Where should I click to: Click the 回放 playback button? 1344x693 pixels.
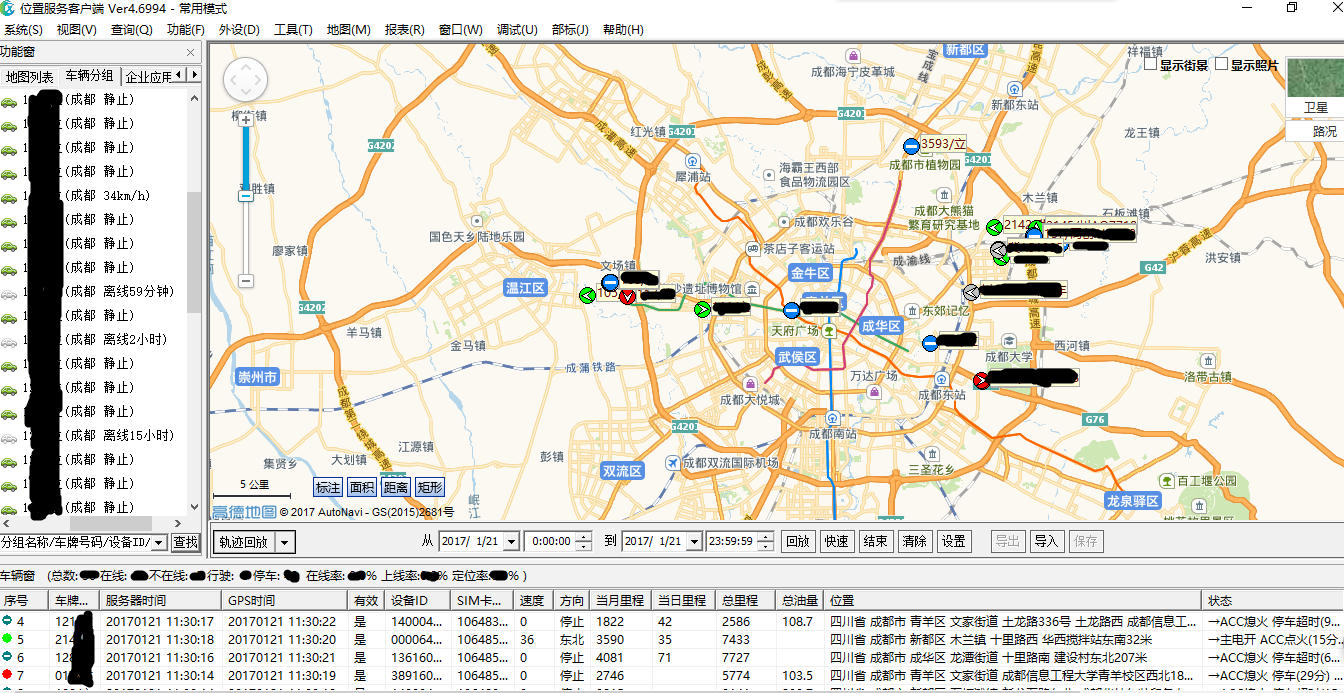click(798, 542)
